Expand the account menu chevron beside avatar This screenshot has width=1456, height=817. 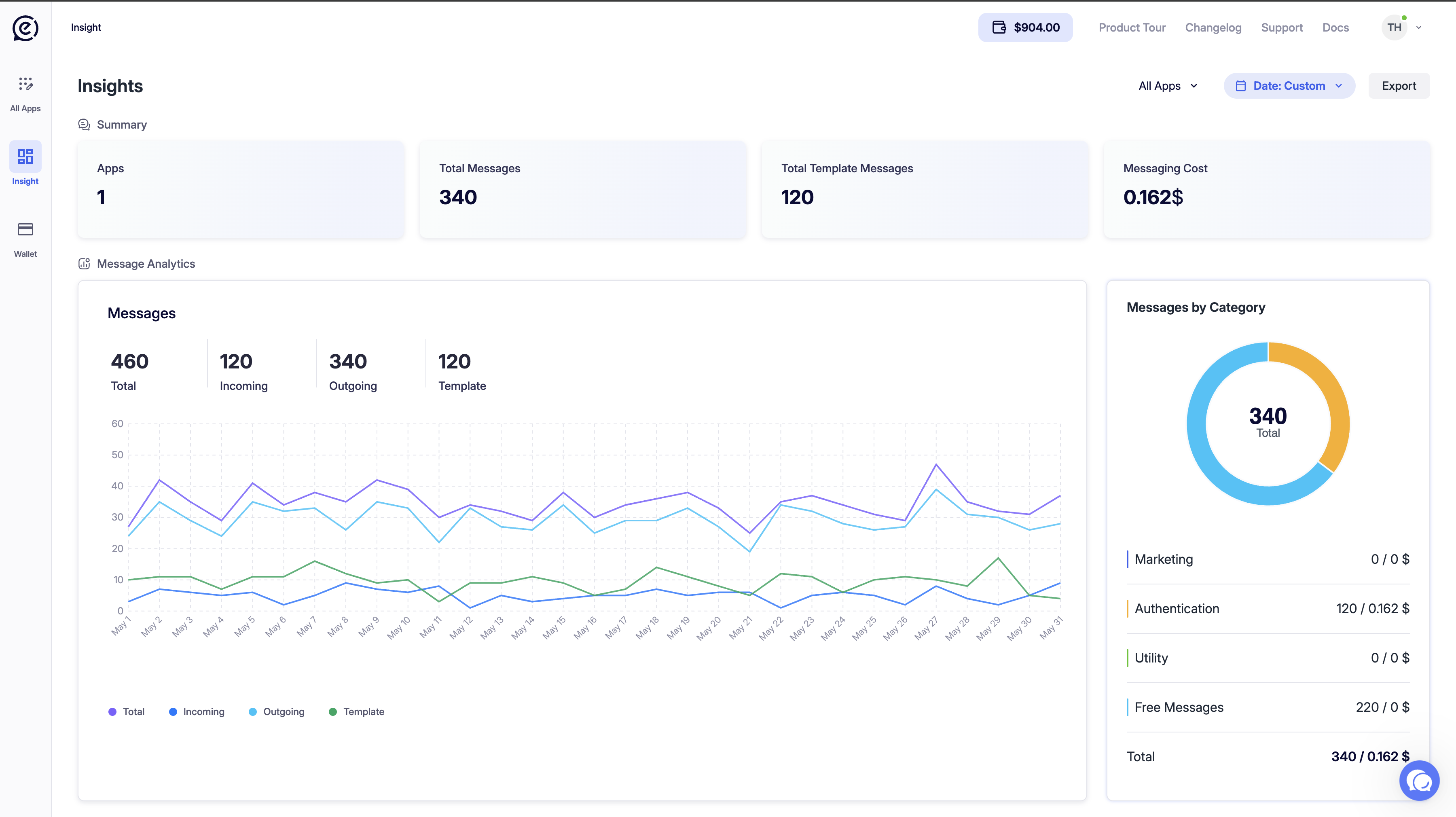click(1419, 28)
